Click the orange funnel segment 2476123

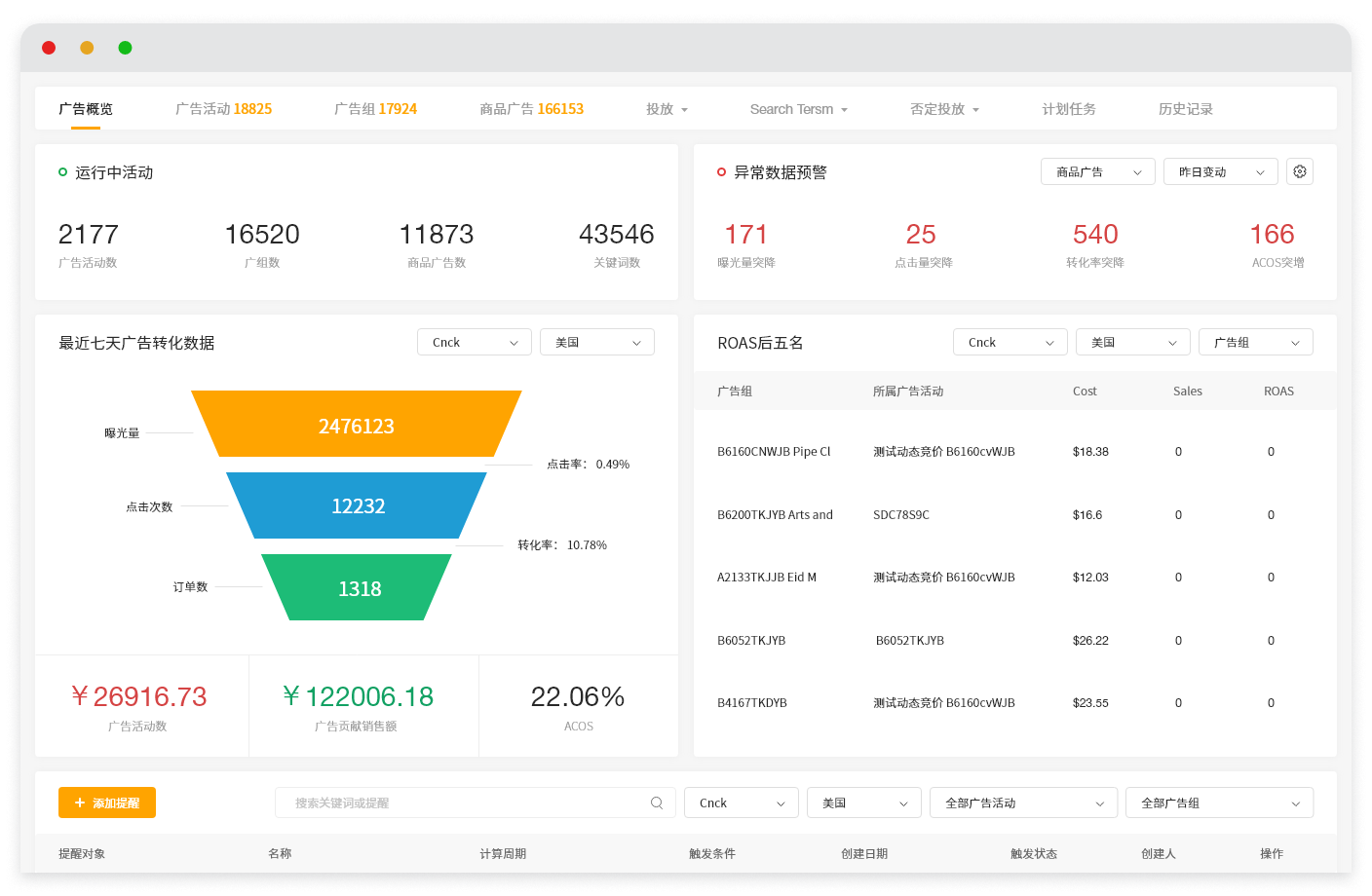point(357,424)
